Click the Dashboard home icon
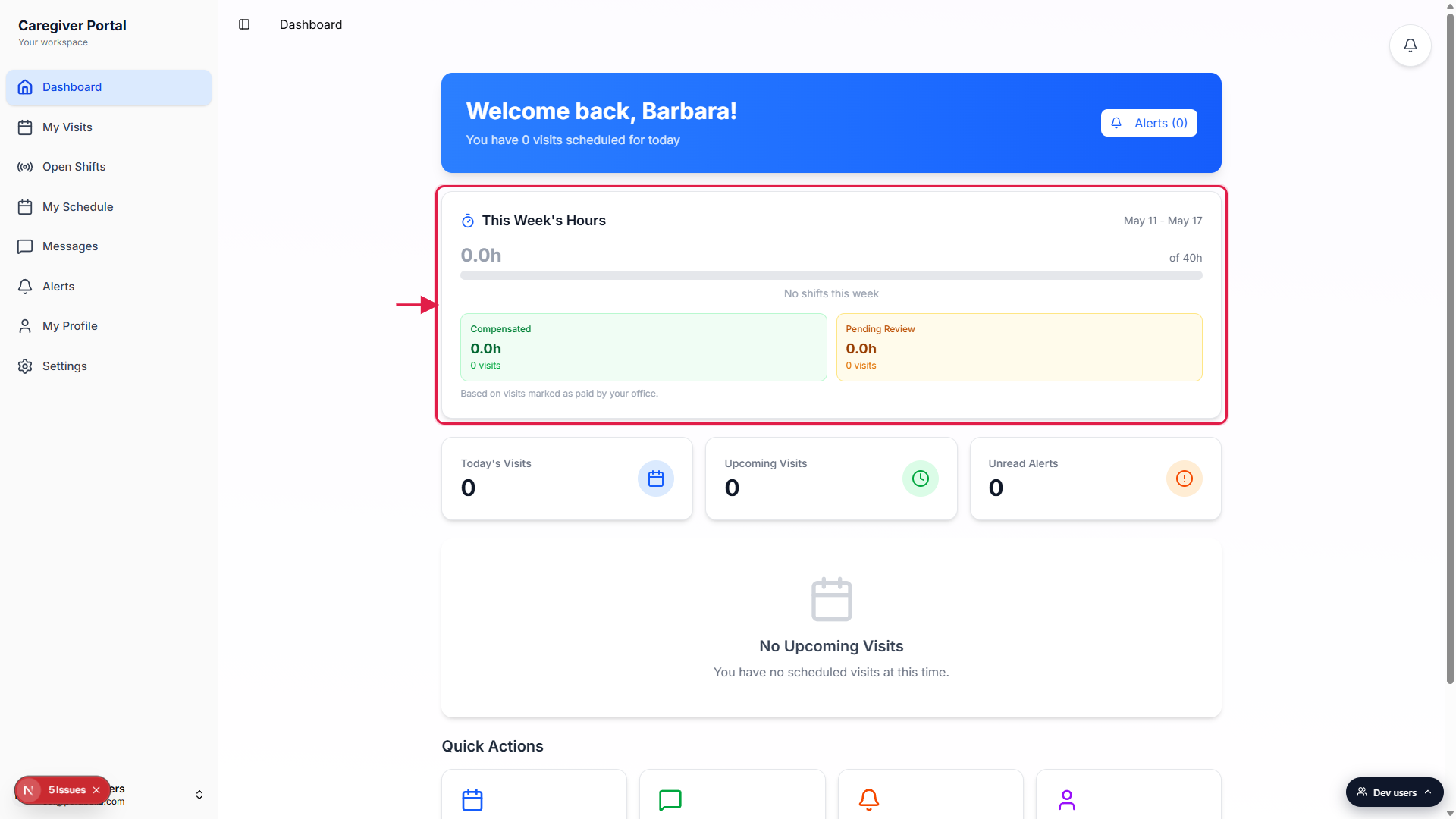 (x=25, y=87)
